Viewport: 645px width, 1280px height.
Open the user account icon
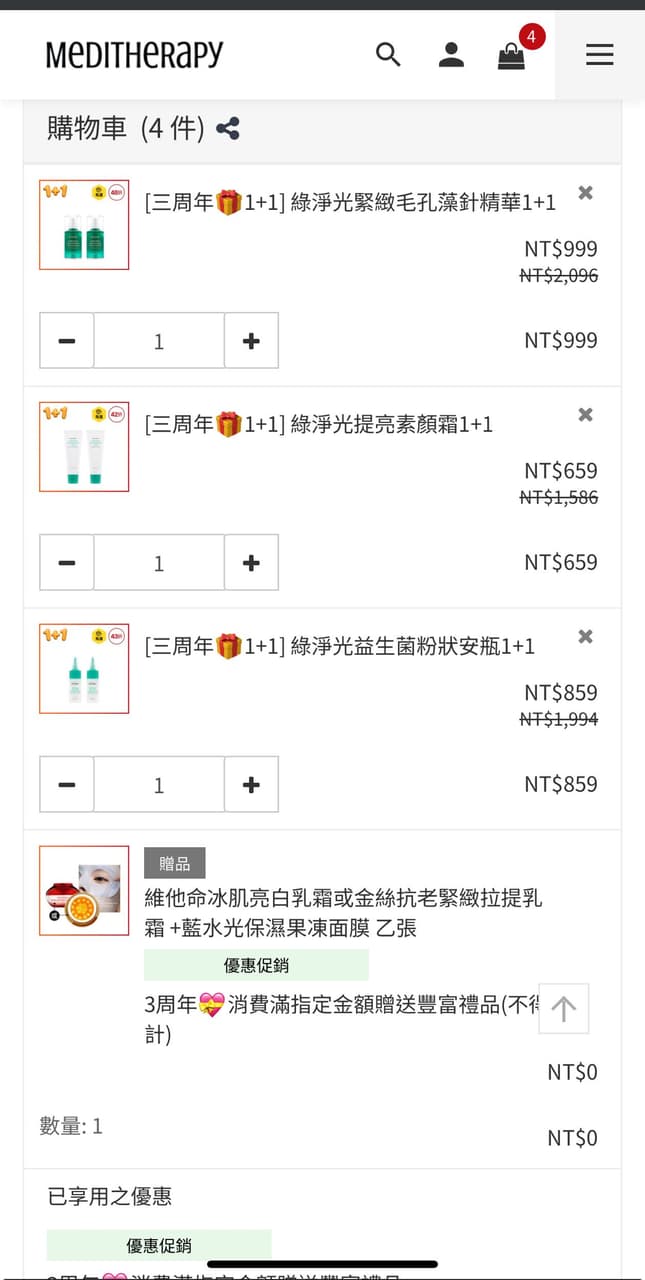pos(451,54)
